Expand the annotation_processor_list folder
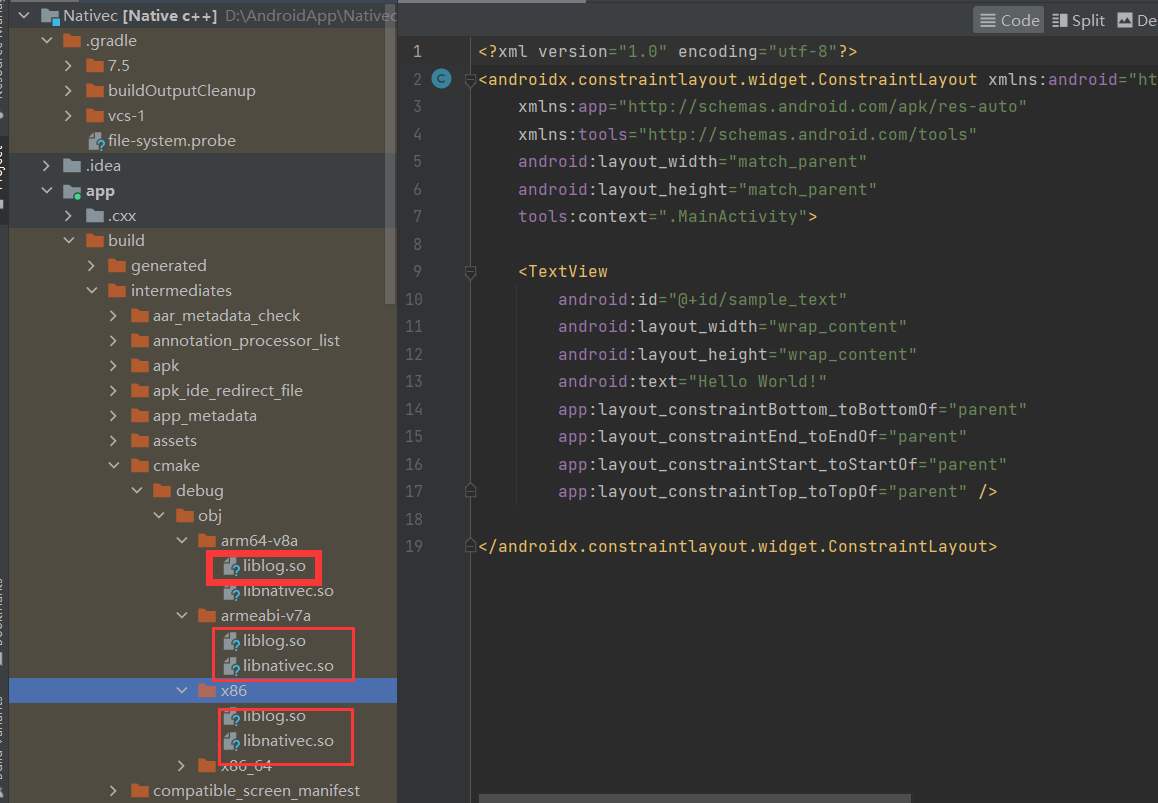Screen dimensions: 1158x803 point(114,341)
